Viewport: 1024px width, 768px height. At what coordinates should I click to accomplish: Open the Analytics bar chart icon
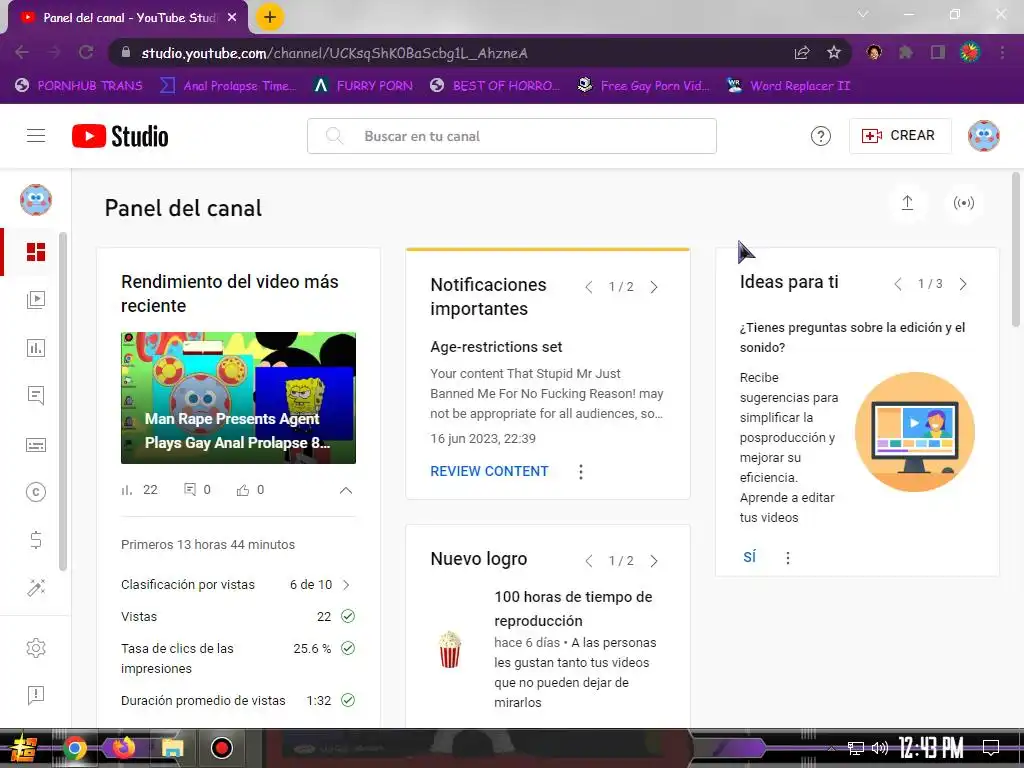tap(36, 347)
